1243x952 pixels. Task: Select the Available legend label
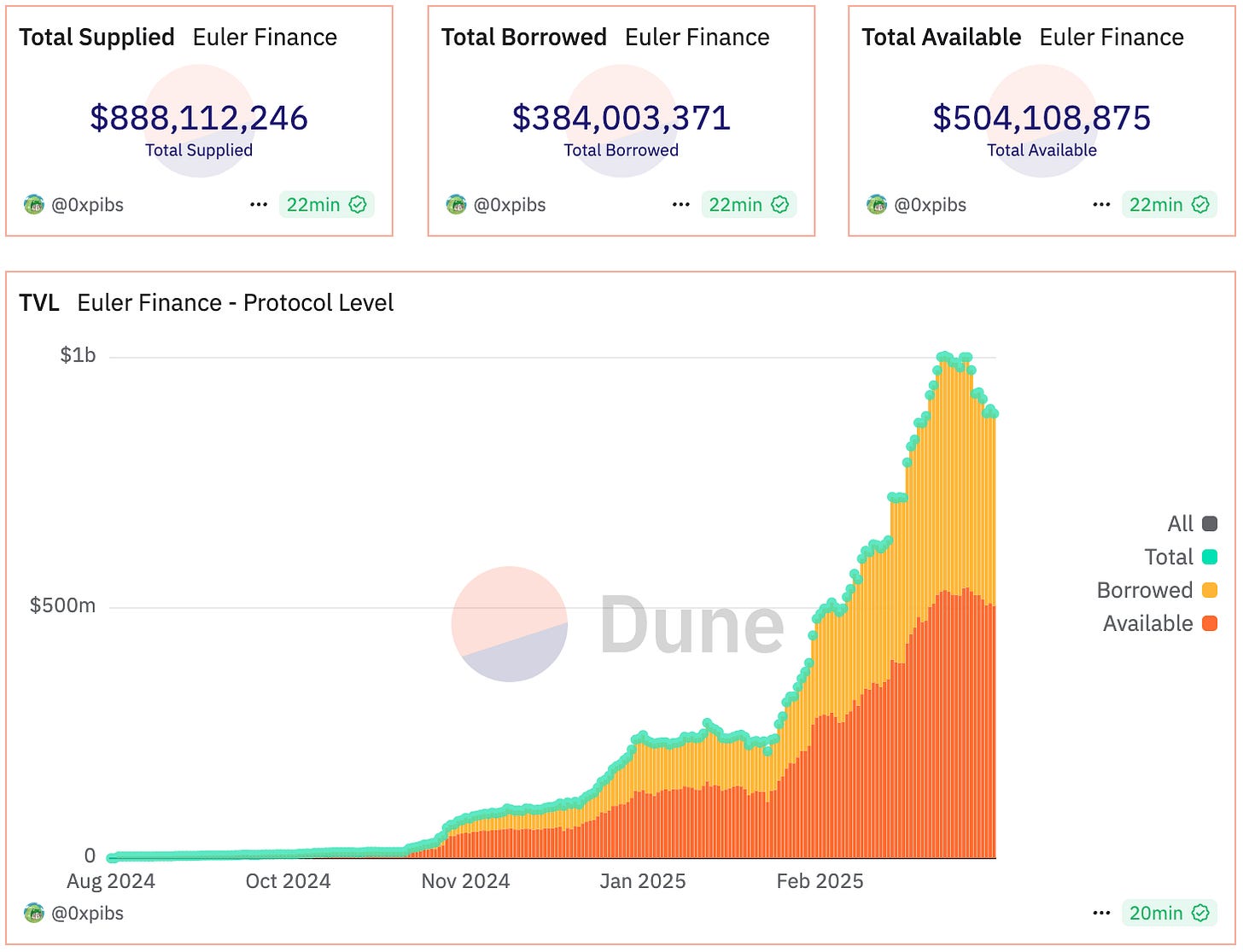click(x=1148, y=623)
